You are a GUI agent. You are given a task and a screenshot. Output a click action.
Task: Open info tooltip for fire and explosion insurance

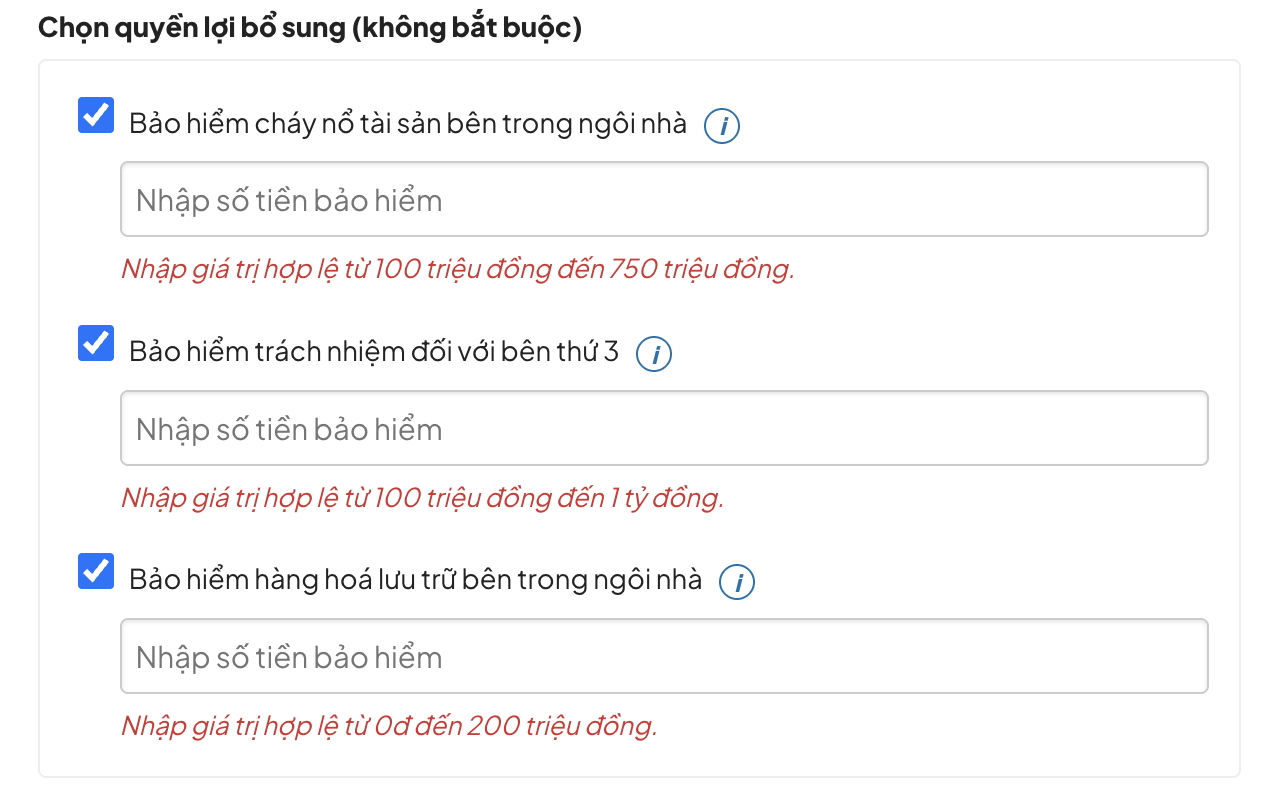coord(722,126)
